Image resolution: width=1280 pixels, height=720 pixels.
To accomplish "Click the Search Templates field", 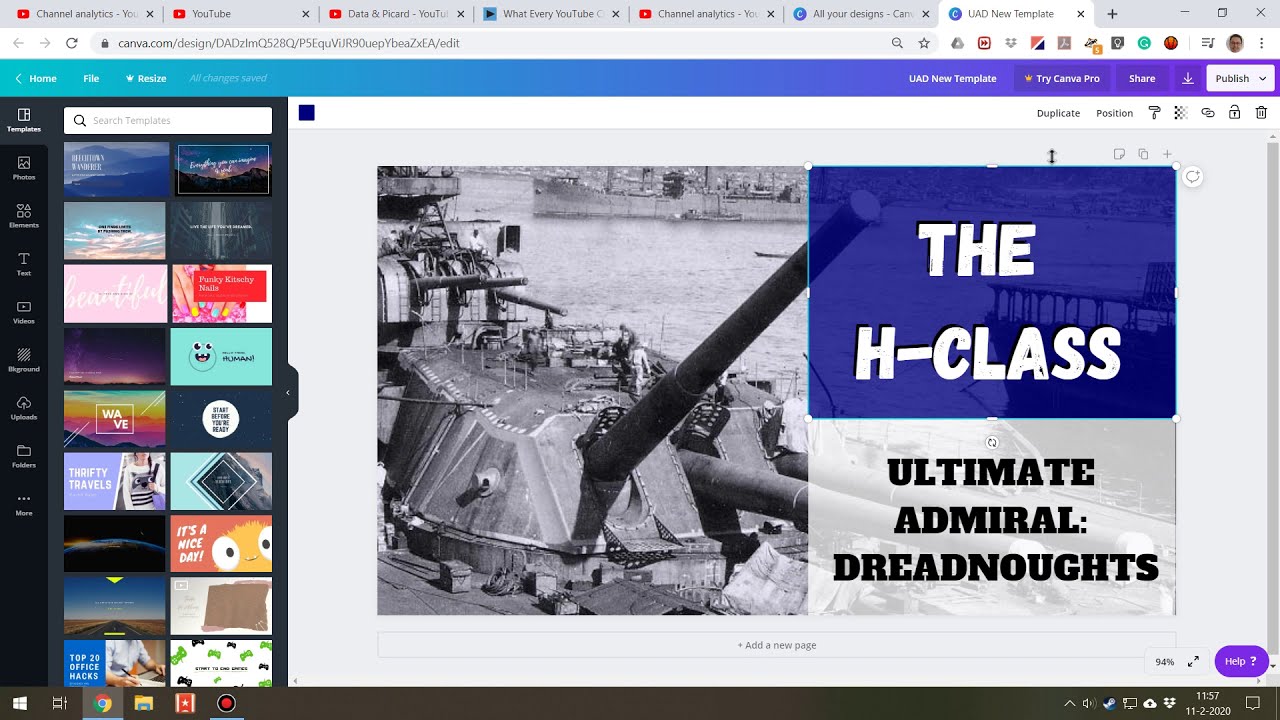I will pos(168,120).
